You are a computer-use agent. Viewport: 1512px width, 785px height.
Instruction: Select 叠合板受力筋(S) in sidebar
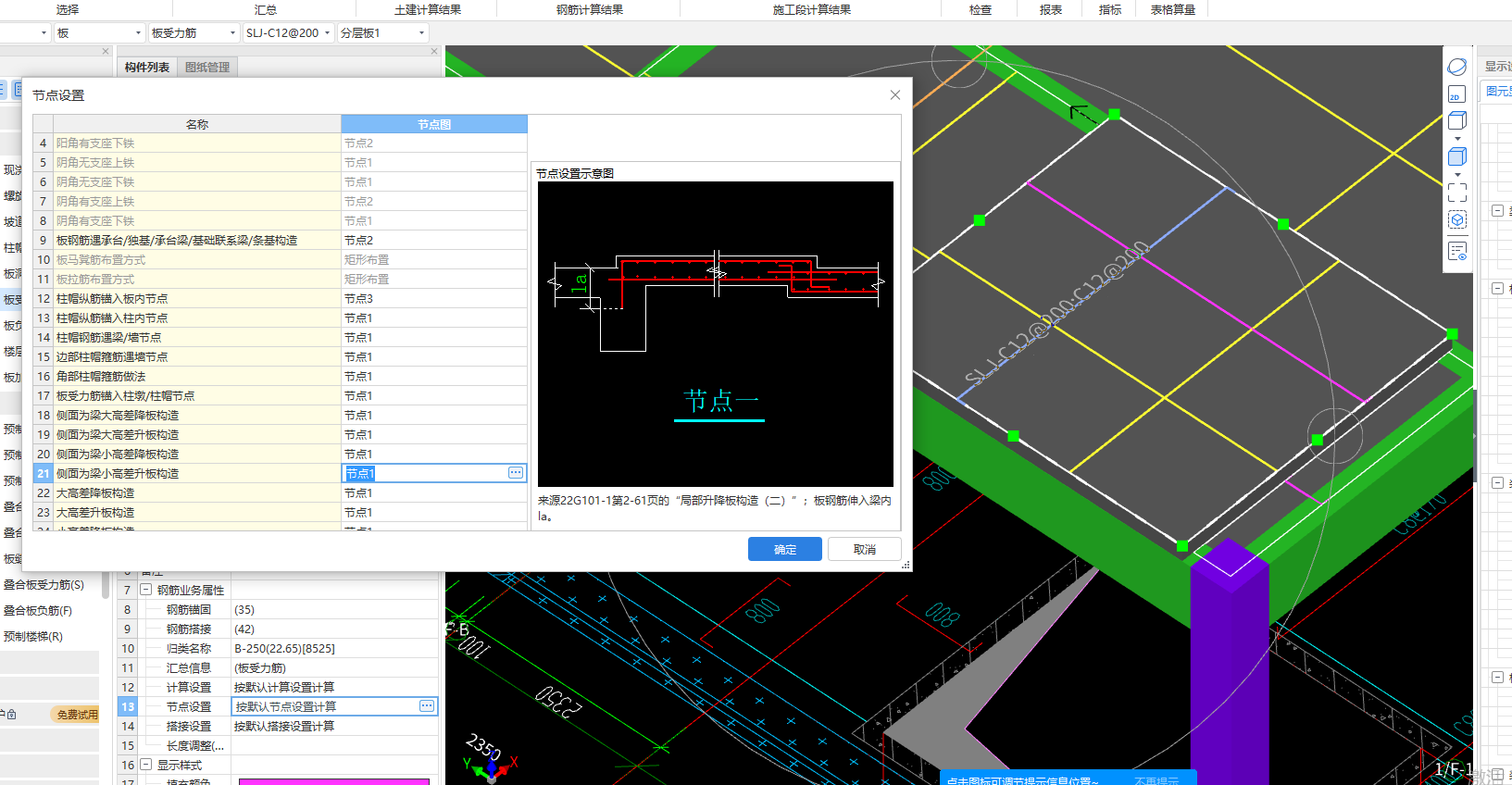(44, 584)
